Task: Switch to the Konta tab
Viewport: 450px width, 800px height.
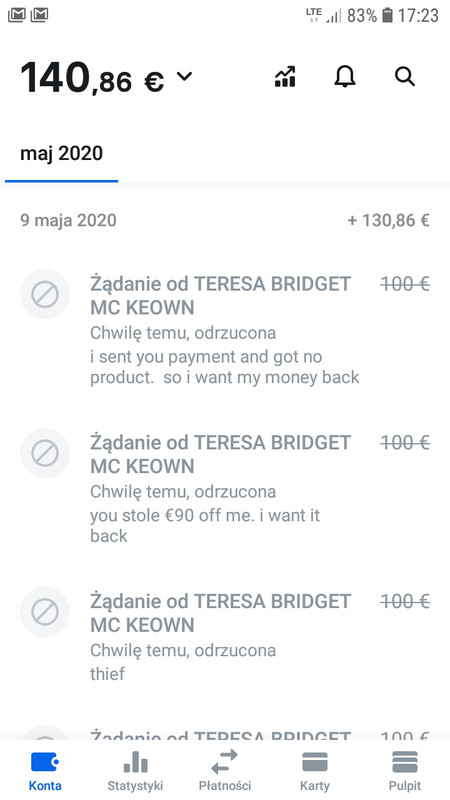Action: coord(45,770)
